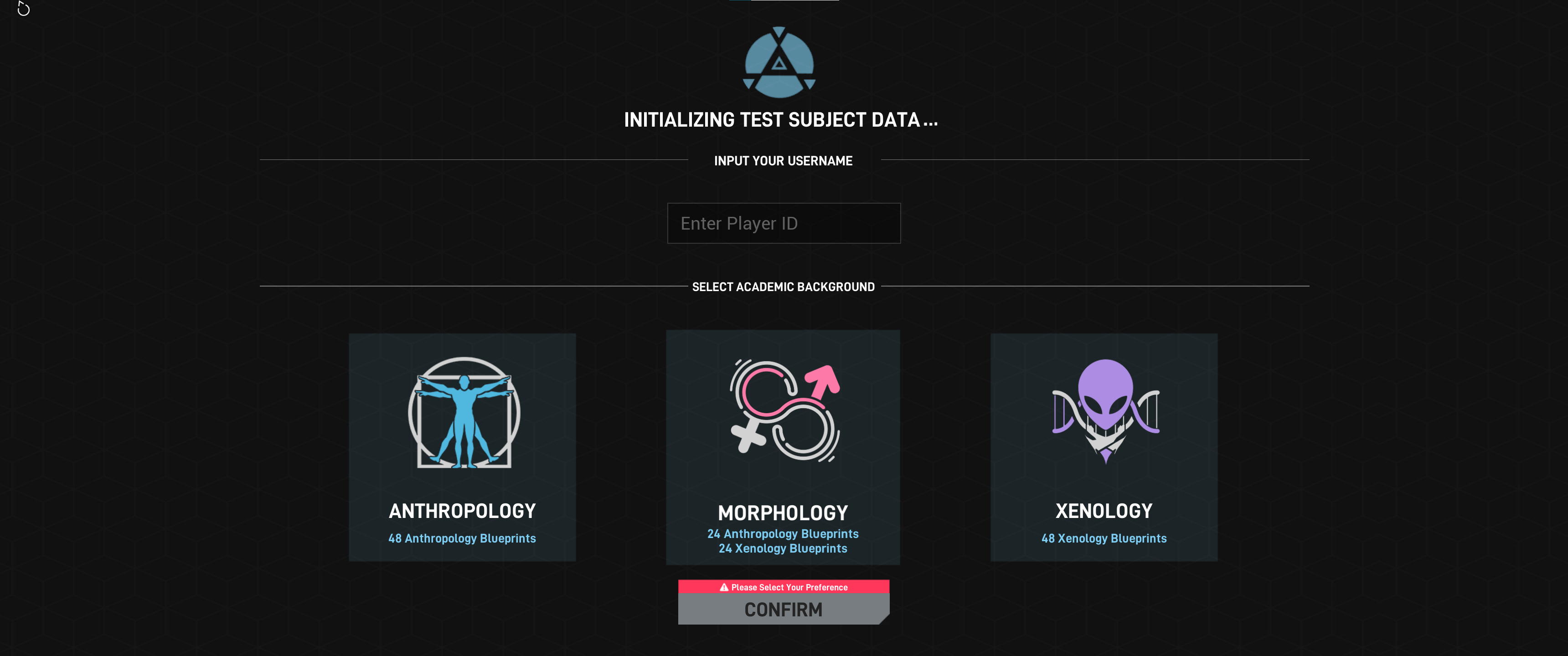Click the SELECT ACADEMIC BACKGROUND heading

point(783,287)
